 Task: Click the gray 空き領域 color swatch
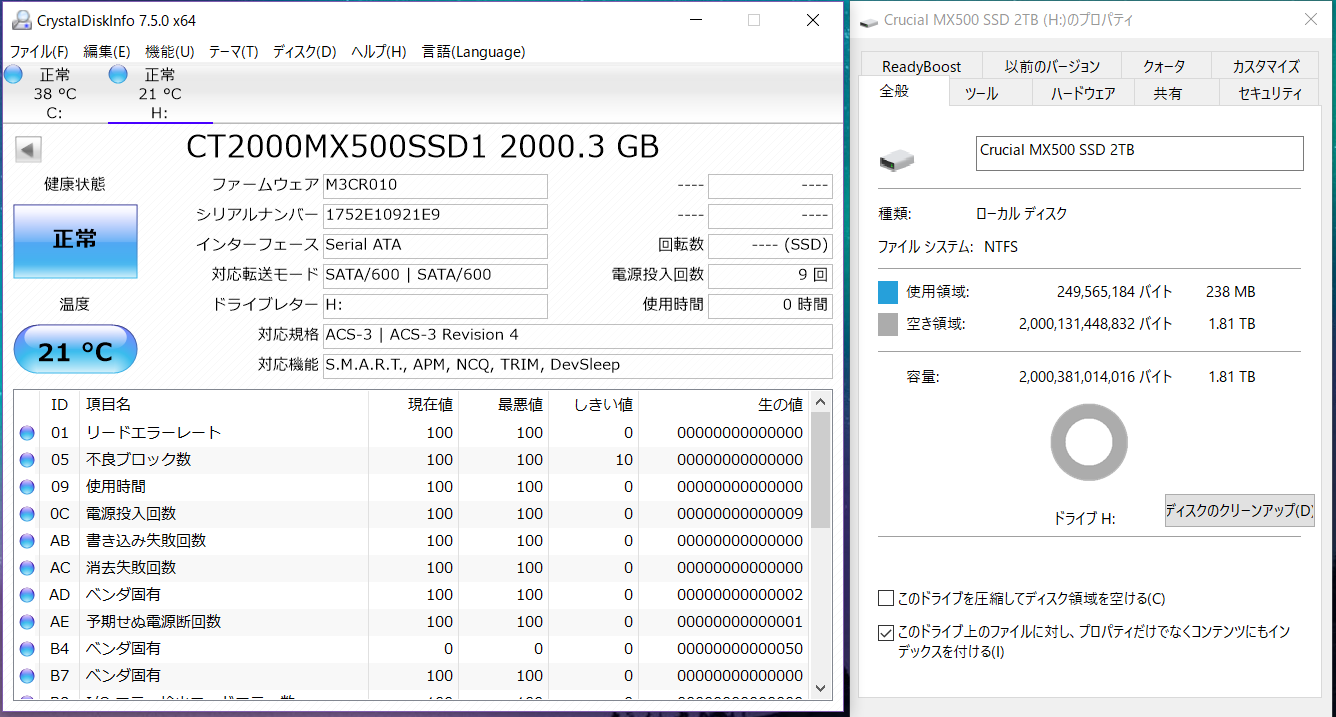tap(888, 324)
